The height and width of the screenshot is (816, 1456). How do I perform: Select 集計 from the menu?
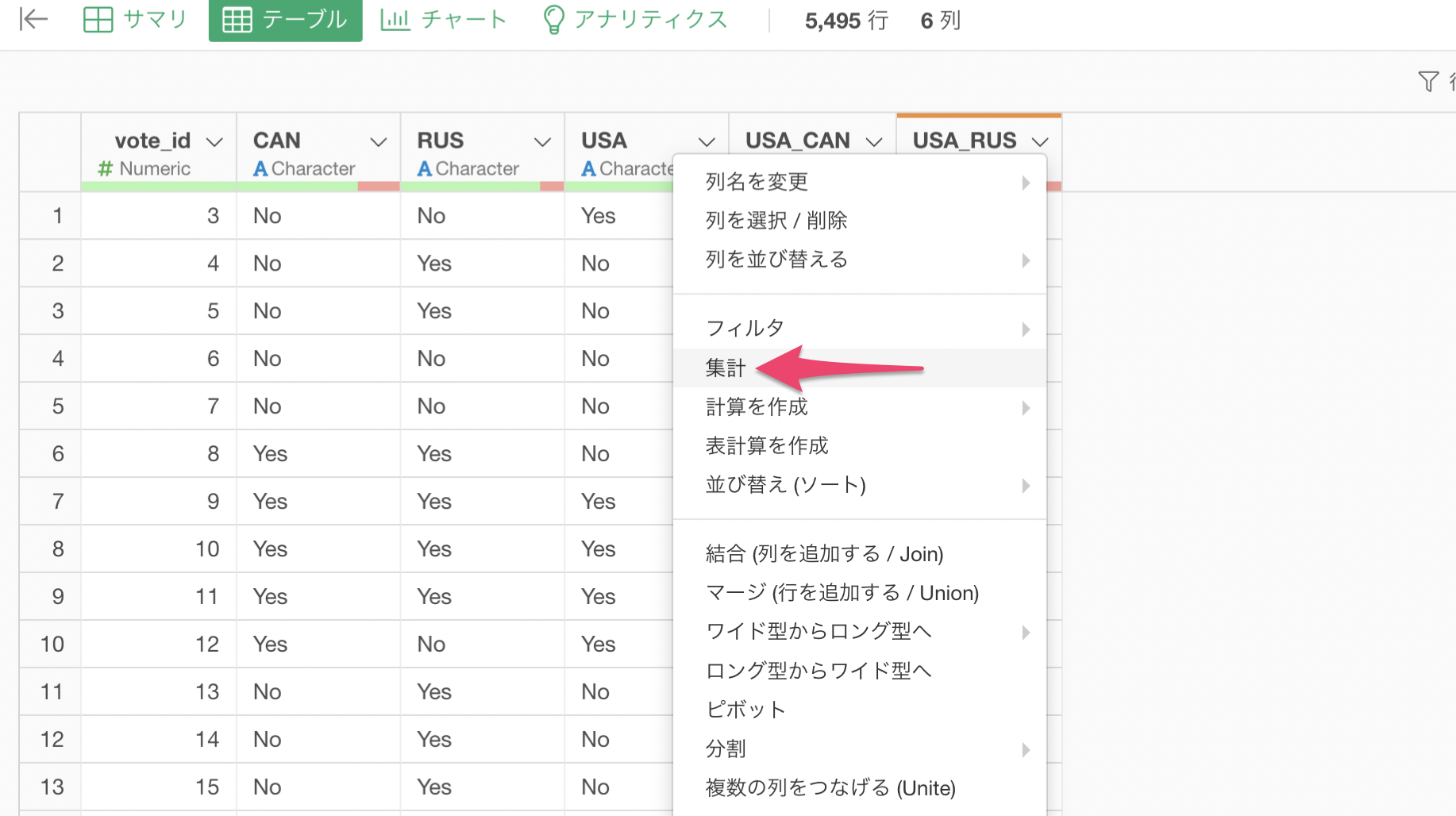tap(860, 368)
